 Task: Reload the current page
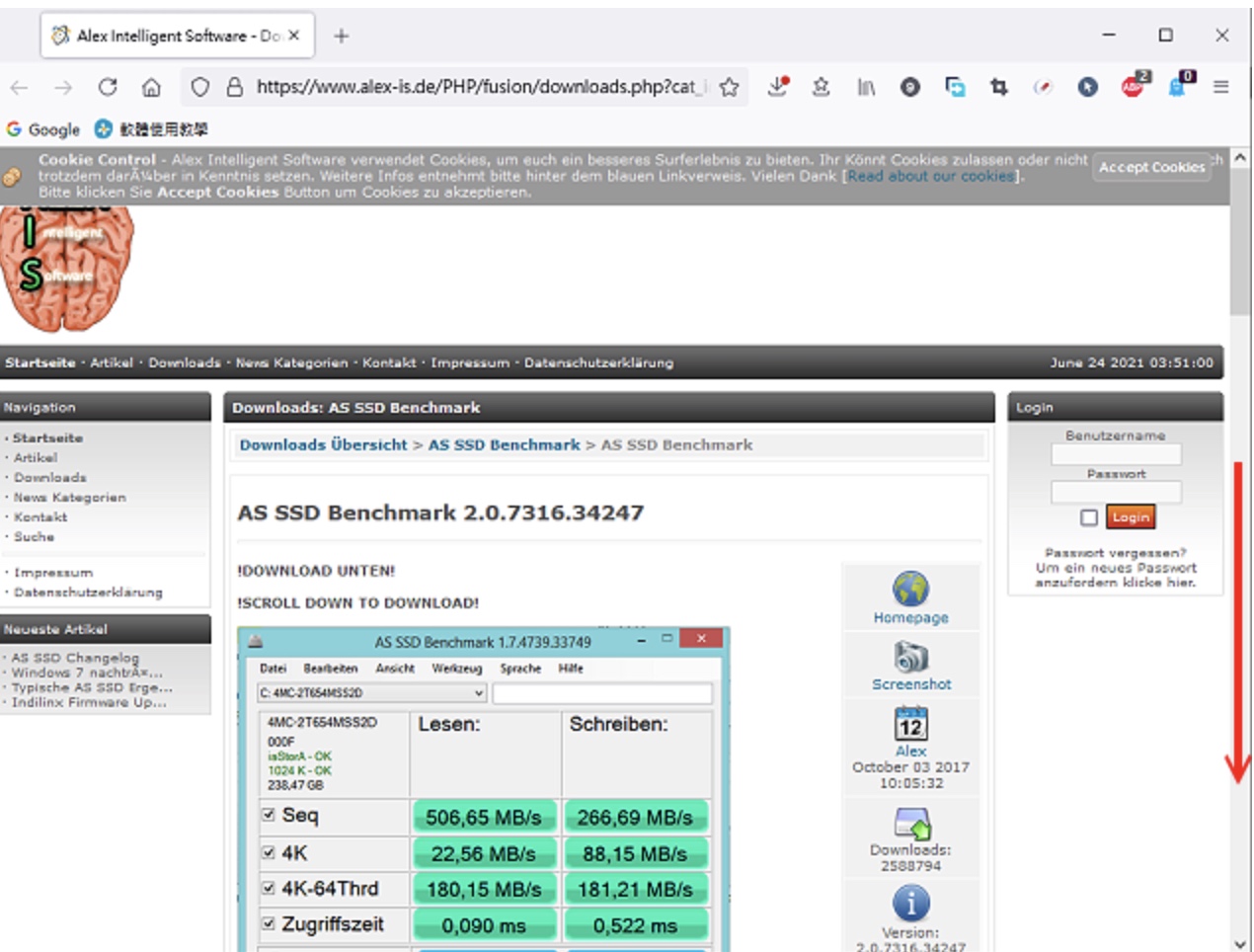[x=108, y=87]
